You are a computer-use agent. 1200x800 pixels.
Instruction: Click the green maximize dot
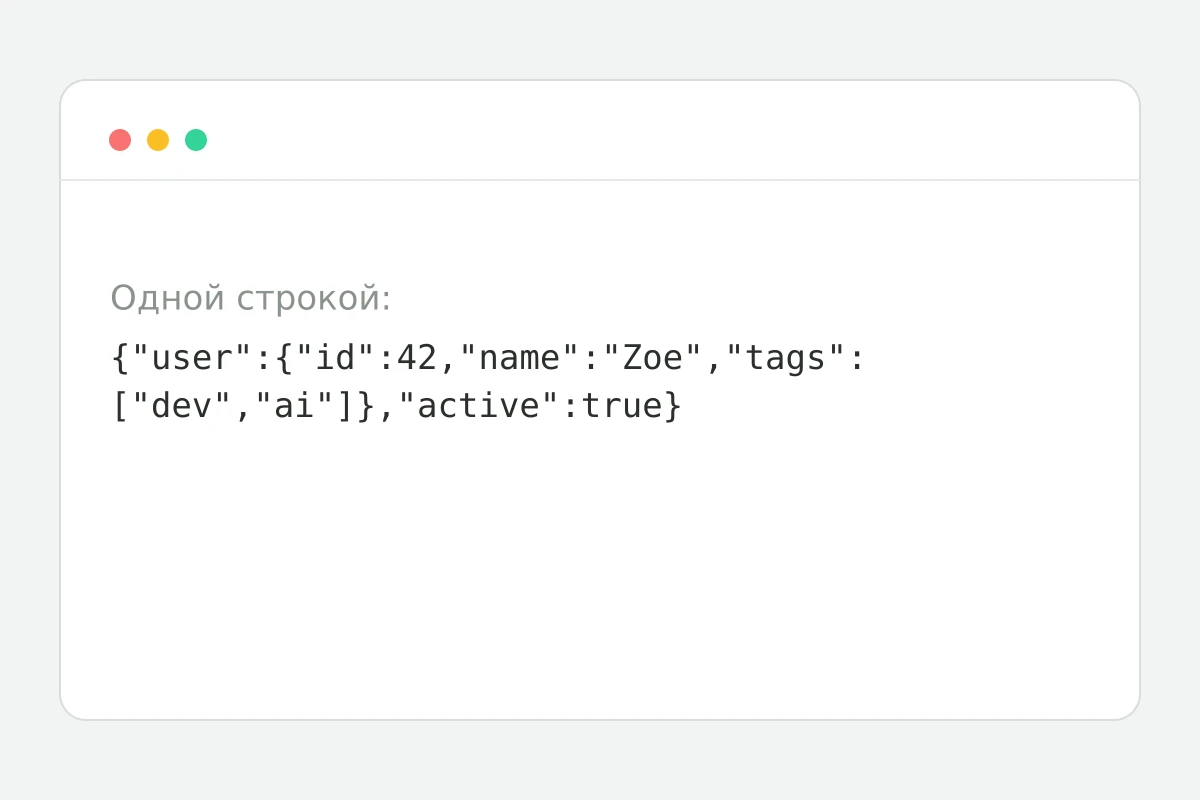coord(196,140)
